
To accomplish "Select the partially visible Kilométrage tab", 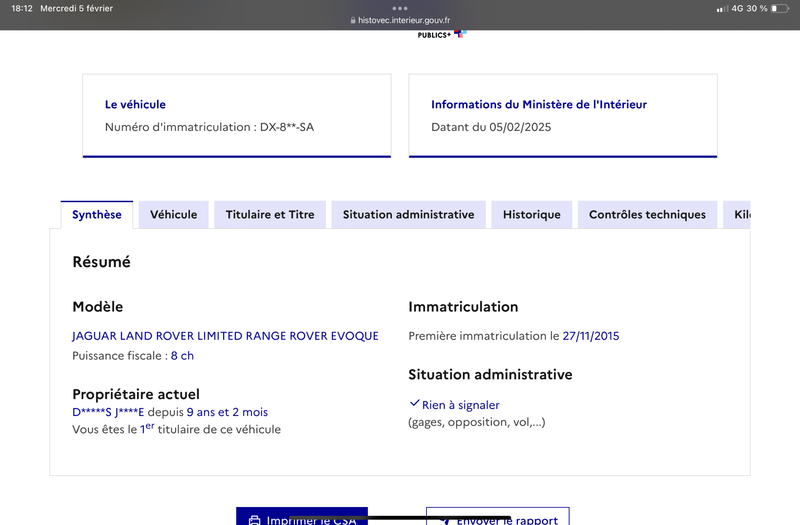I will (x=737, y=215).
